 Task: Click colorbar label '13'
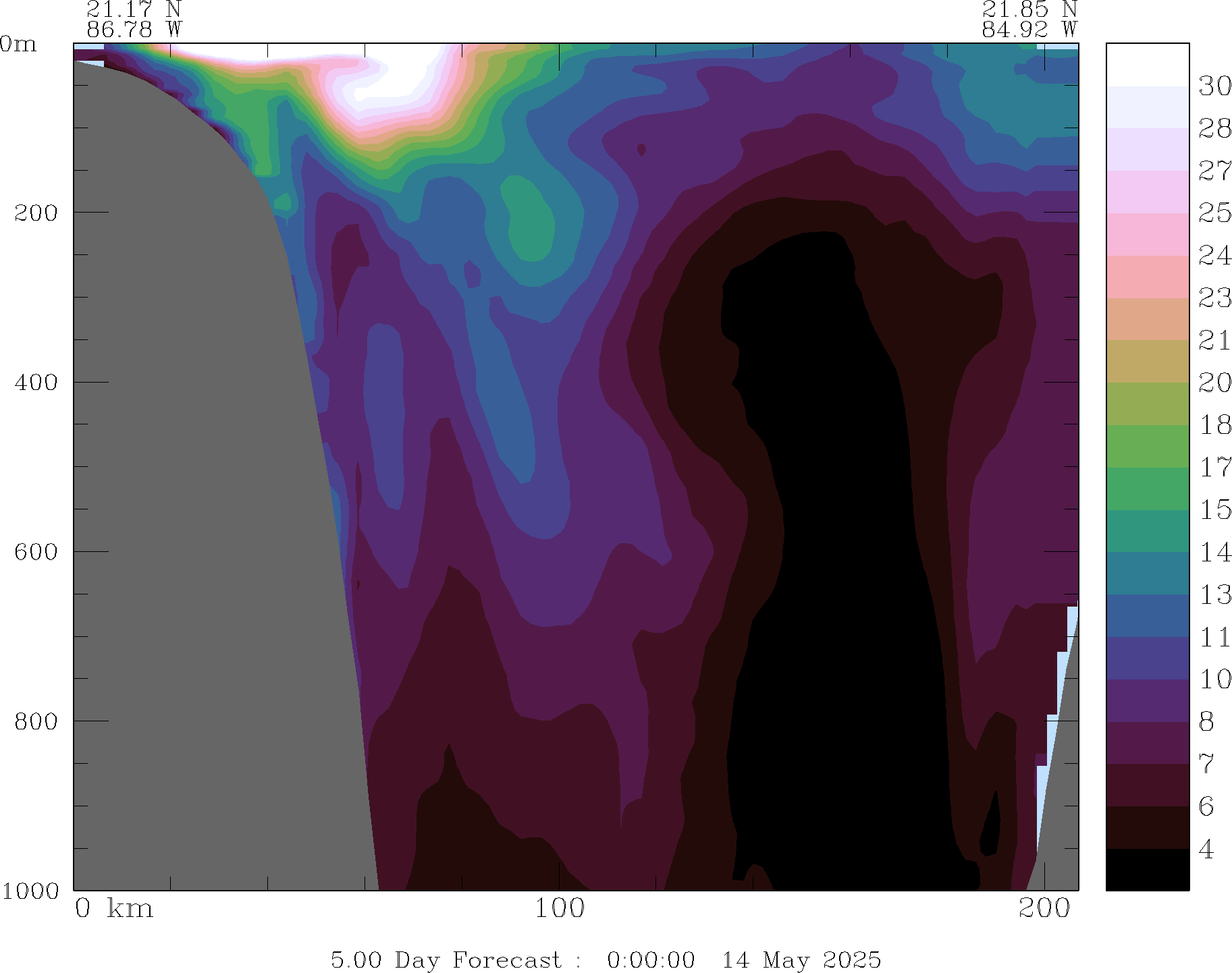[x=1215, y=595]
